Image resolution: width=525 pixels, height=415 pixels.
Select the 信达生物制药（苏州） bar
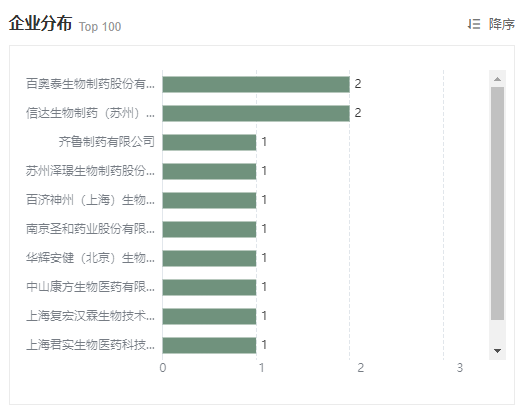point(256,113)
